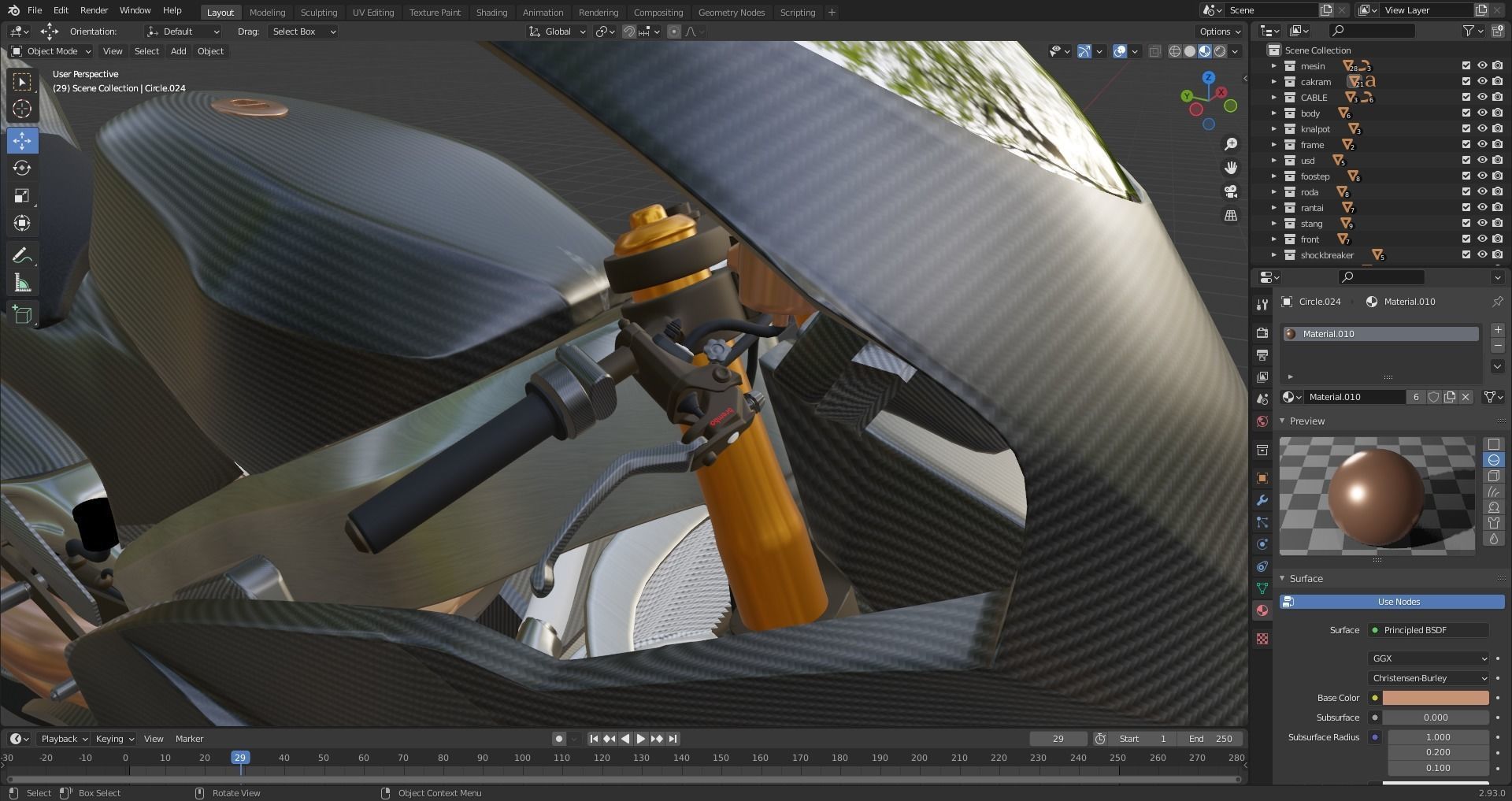Open the Window menu
The image size is (1512, 801).
pos(135,10)
